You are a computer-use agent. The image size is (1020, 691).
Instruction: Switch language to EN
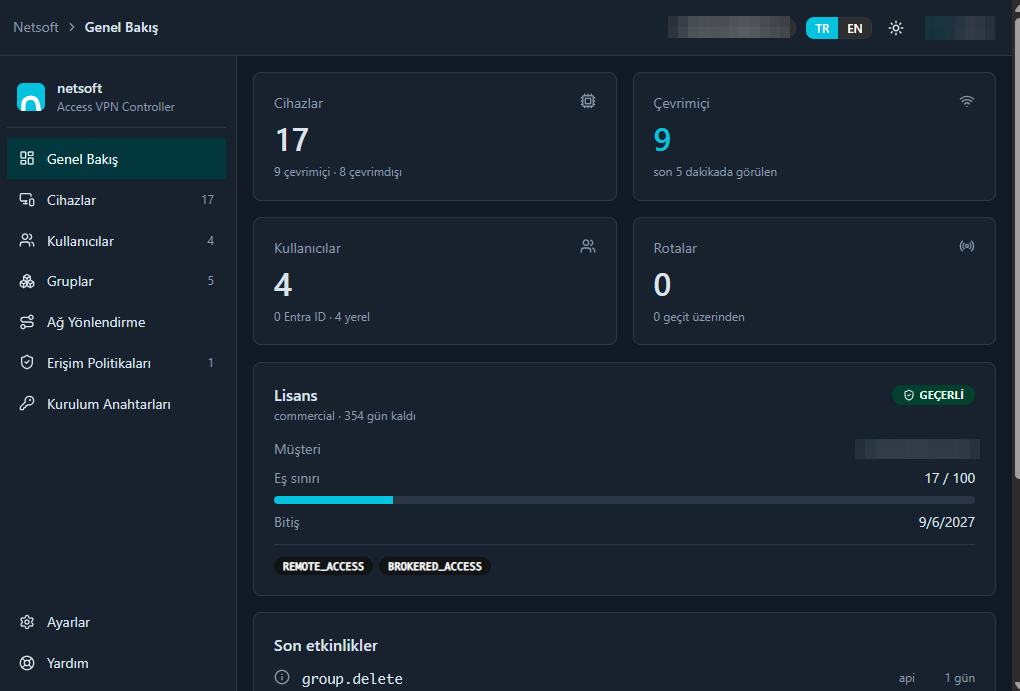(x=854, y=28)
